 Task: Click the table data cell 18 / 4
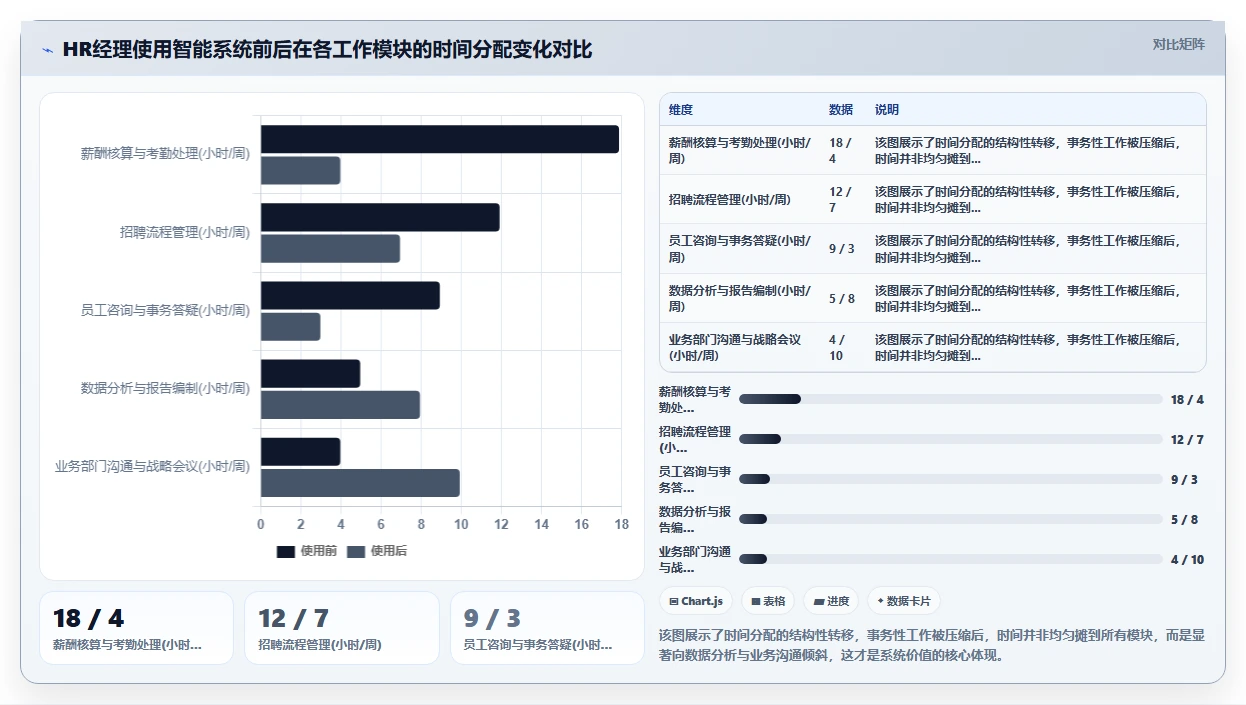[844, 150]
